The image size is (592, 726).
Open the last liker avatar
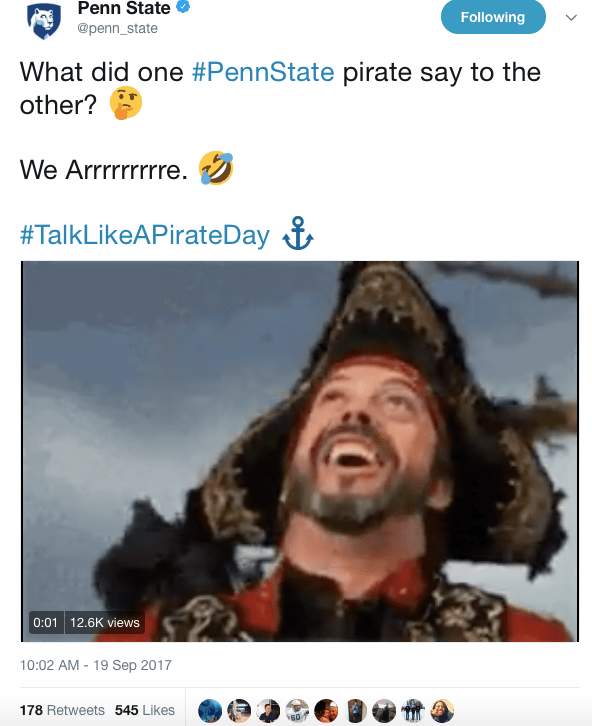click(442, 711)
